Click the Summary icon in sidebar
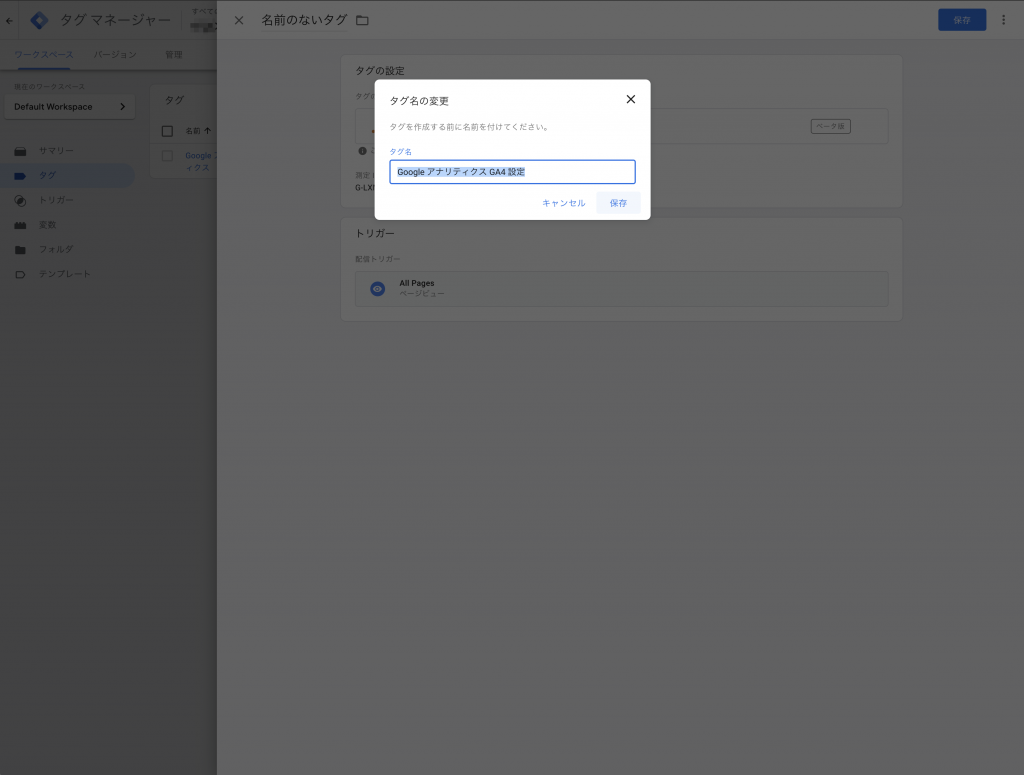Image resolution: width=1024 pixels, height=775 pixels. (20, 151)
